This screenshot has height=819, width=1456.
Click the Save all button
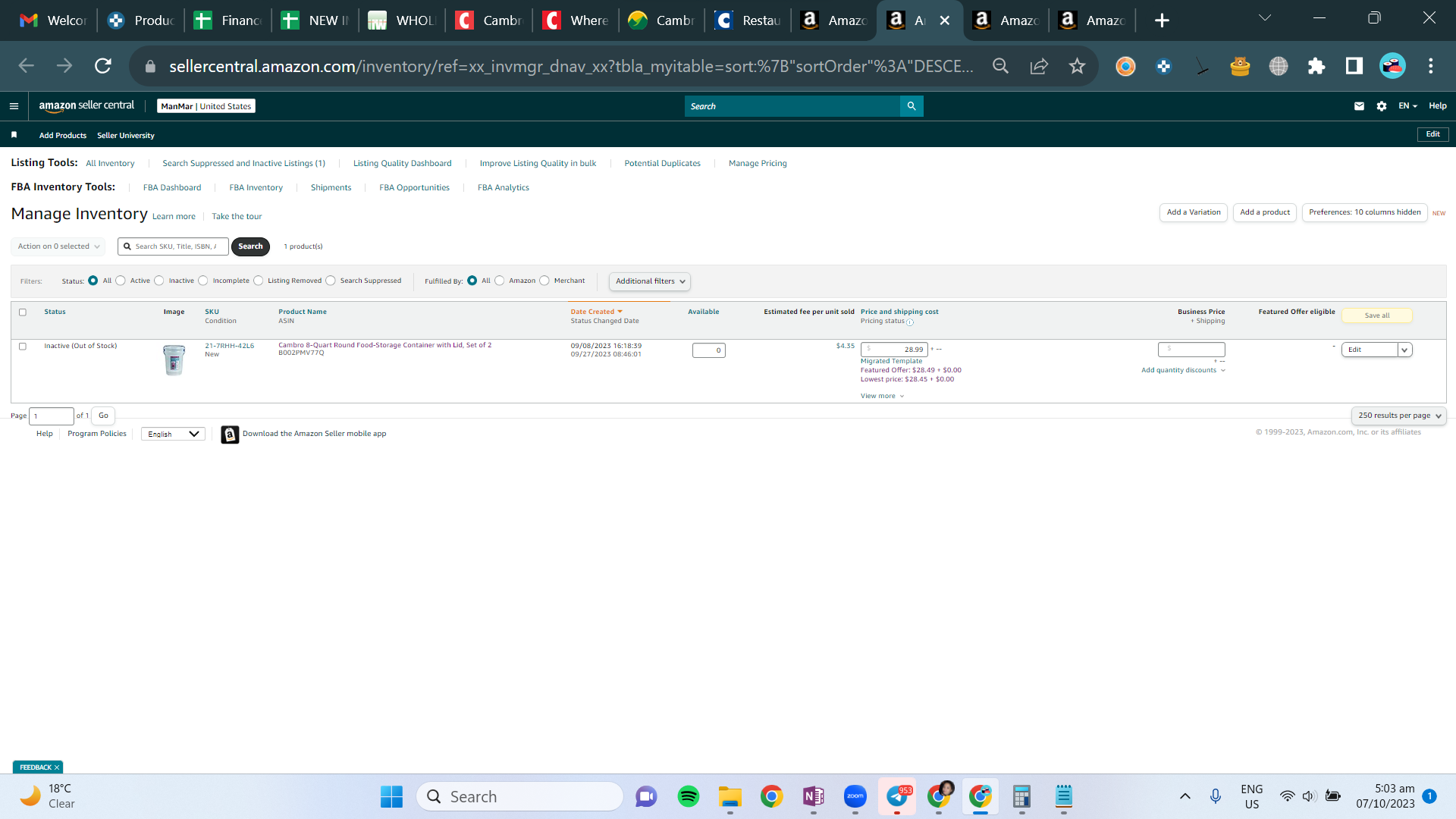coord(1377,315)
